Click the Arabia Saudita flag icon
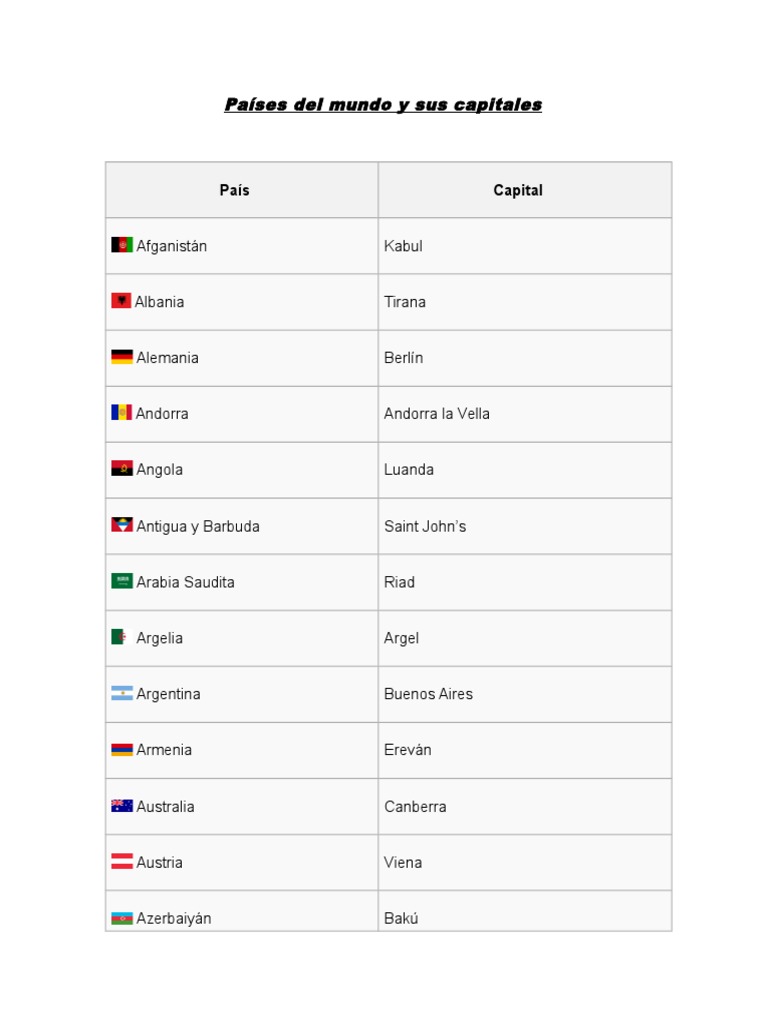The image size is (768, 1024). [x=122, y=581]
